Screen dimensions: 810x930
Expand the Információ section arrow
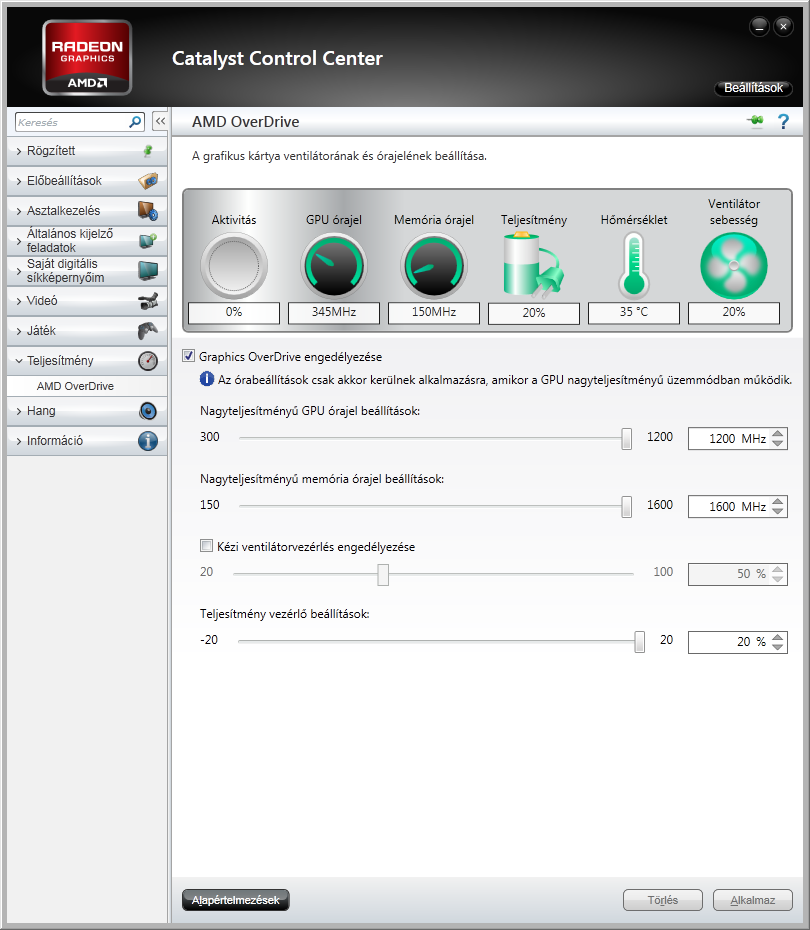click(x=19, y=441)
